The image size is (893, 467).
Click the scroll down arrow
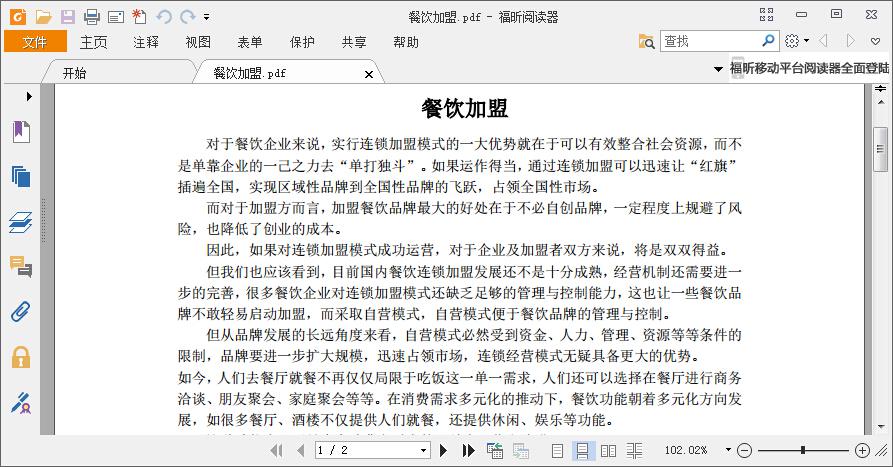pos(880,426)
